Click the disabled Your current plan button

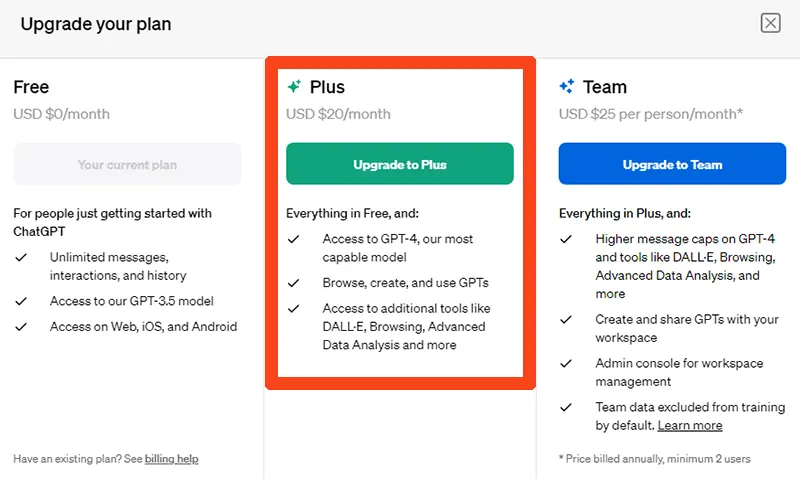point(127,164)
